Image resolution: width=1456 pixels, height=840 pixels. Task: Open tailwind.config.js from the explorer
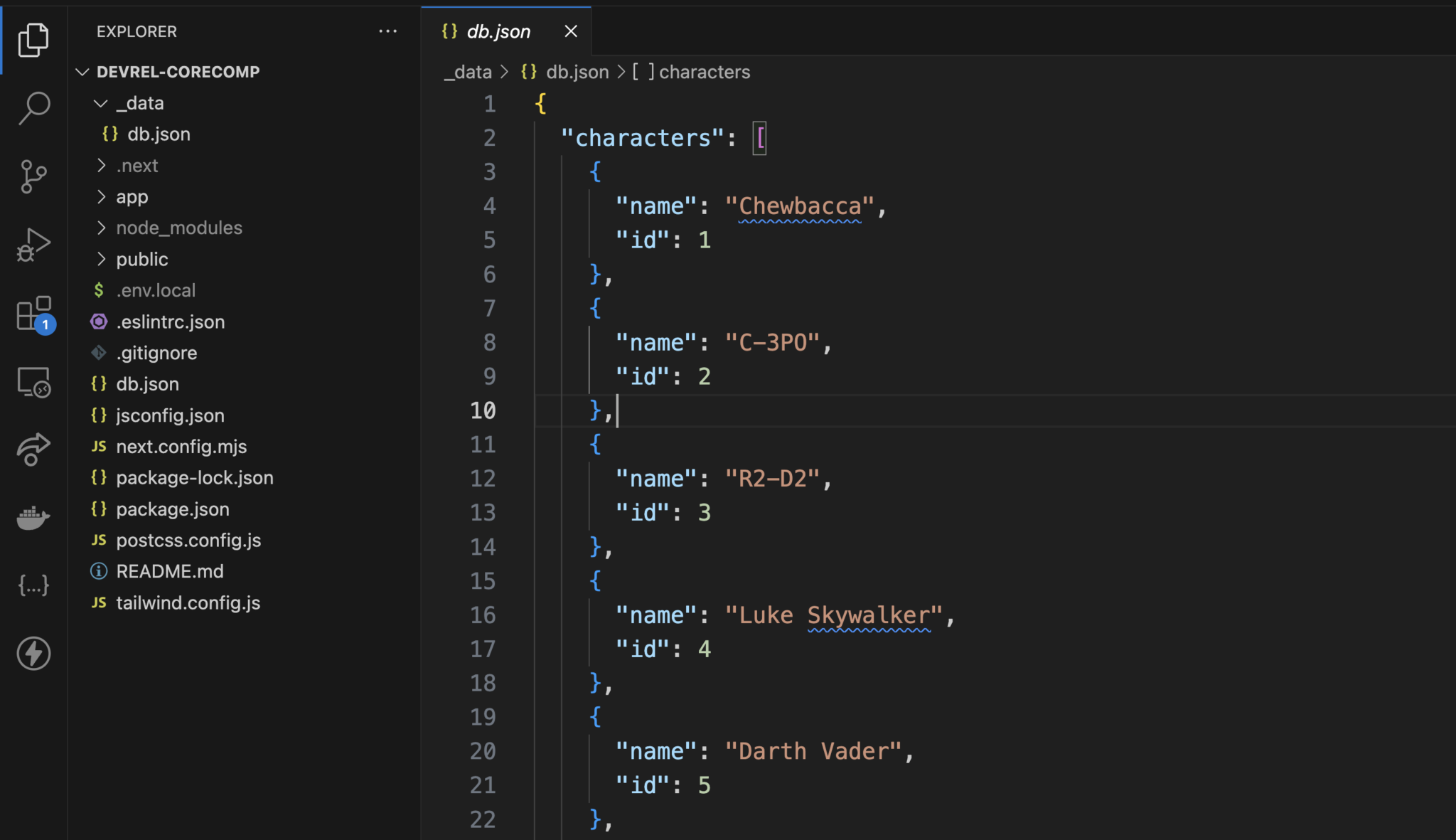(x=188, y=602)
